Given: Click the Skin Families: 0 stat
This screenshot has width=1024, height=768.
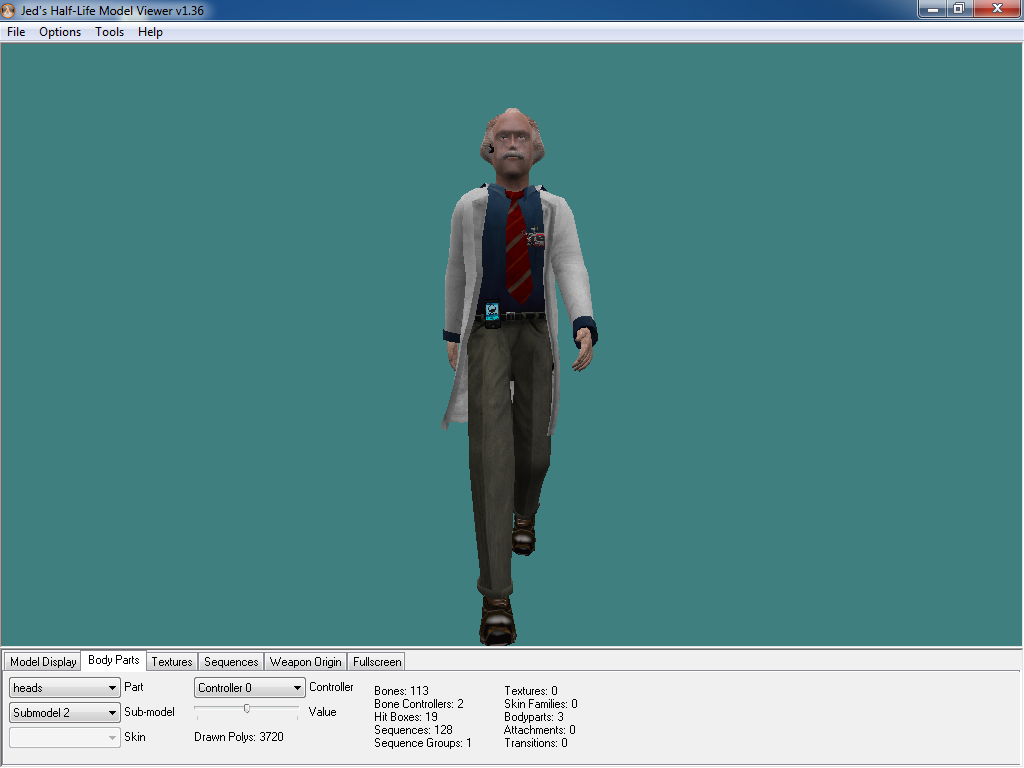Looking at the screenshot, I should (x=540, y=703).
